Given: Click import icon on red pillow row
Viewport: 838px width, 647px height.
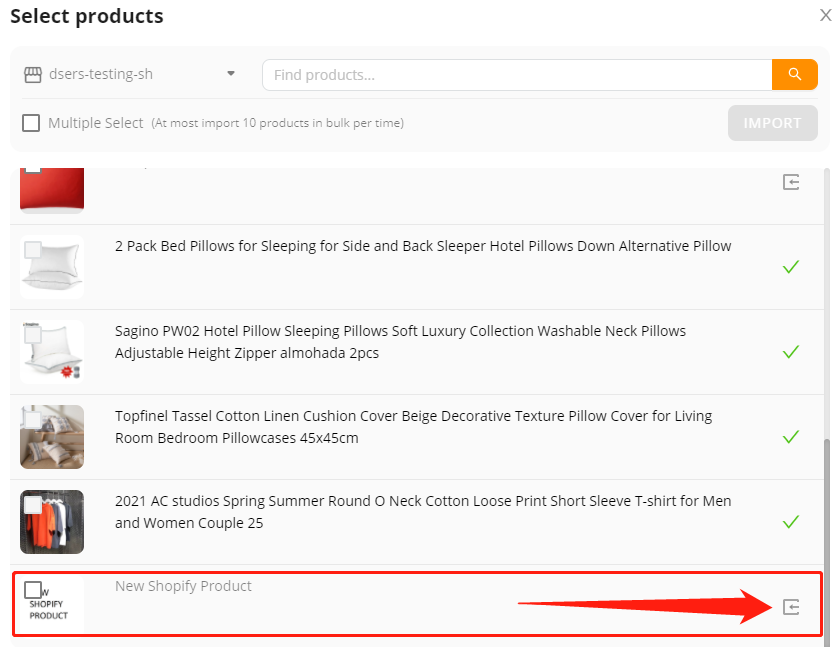Looking at the screenshot, I should [x=791, y=182].
